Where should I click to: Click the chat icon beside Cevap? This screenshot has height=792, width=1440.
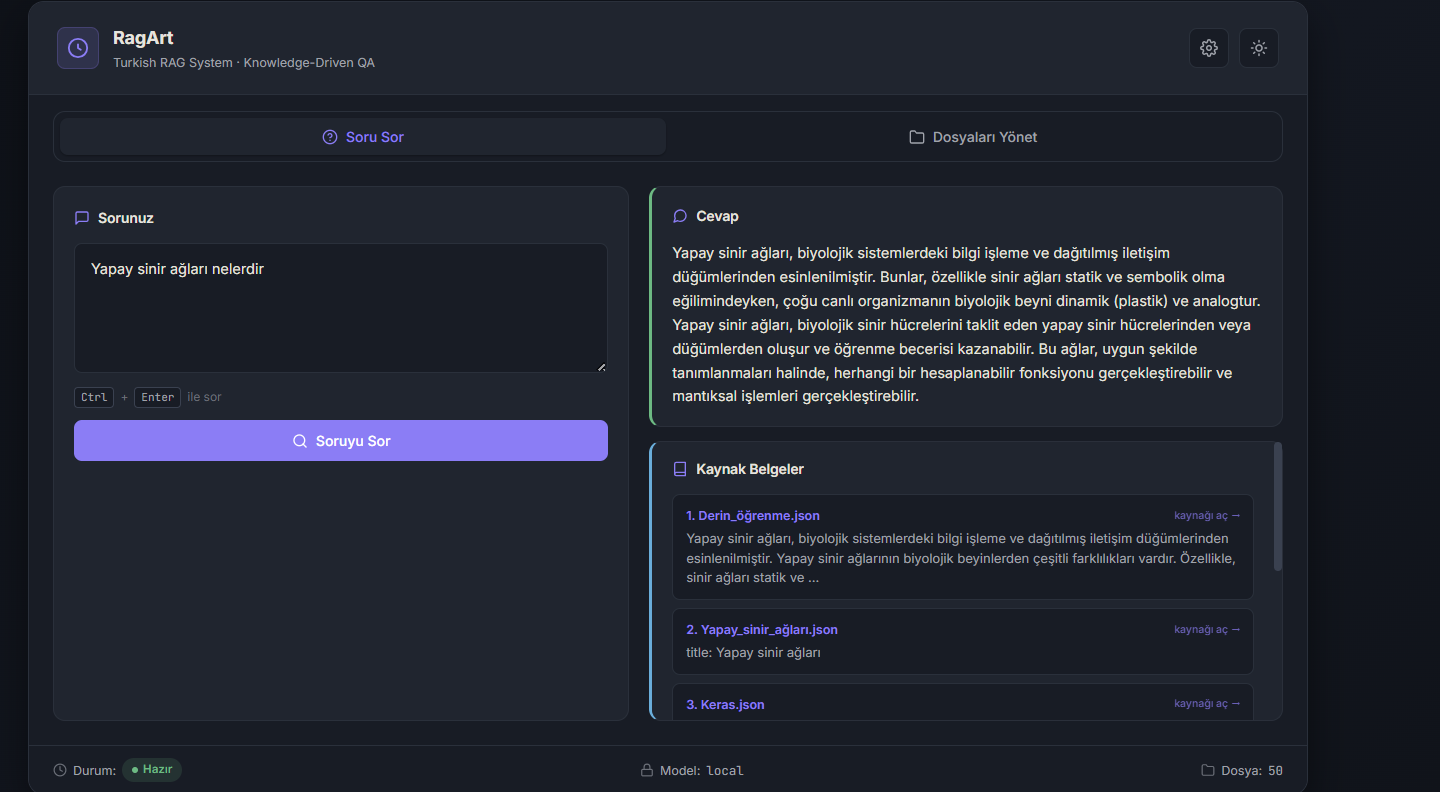680,216
